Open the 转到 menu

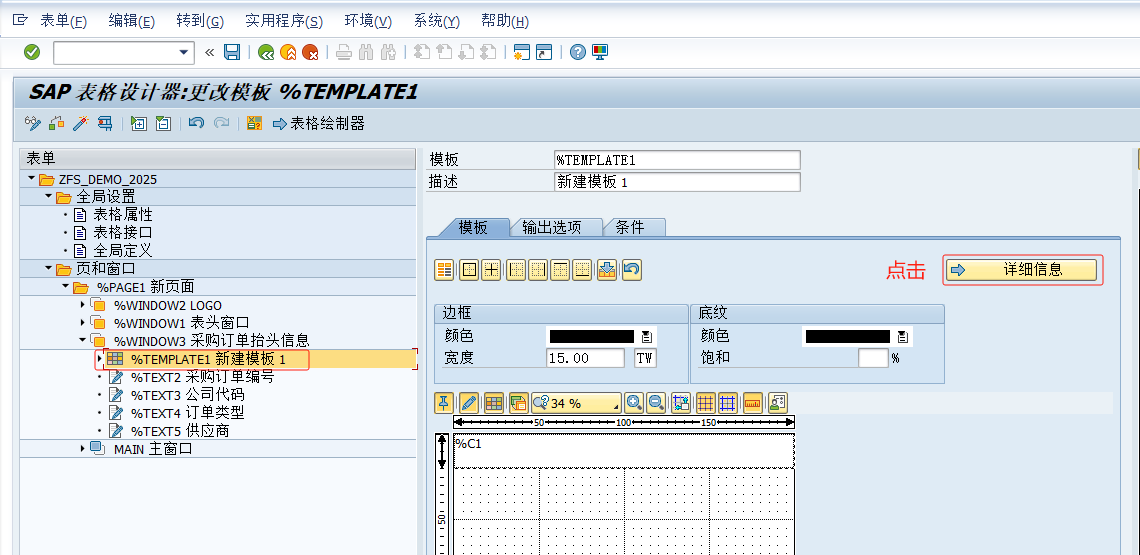200,21
